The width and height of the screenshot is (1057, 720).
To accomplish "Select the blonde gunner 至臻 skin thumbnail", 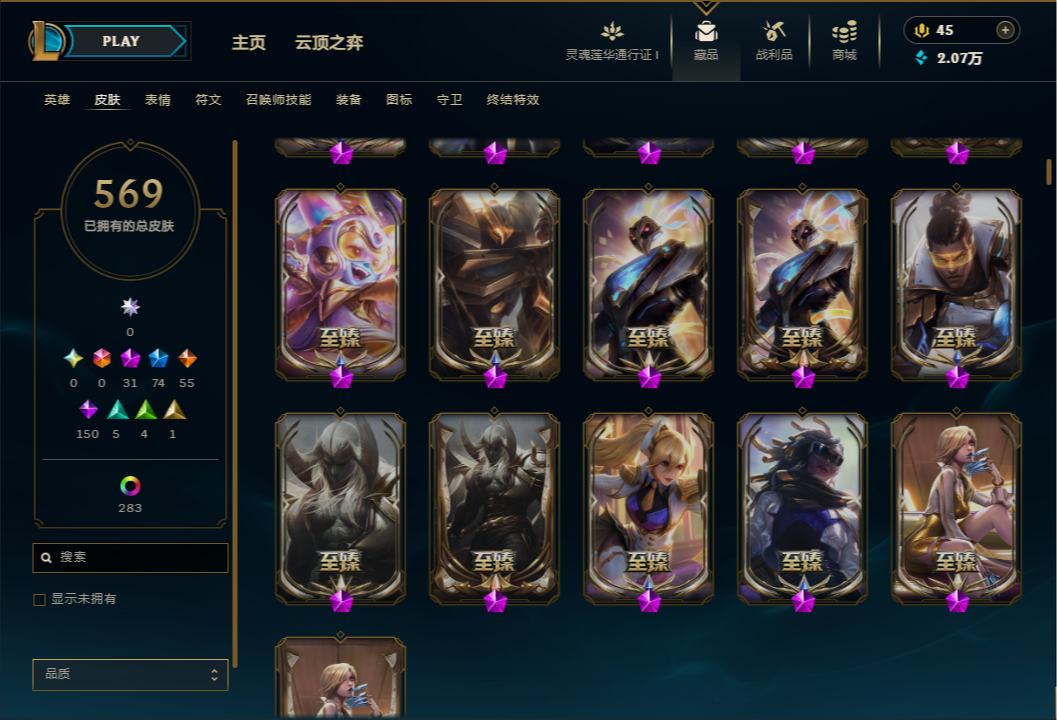I will point(648,508).
